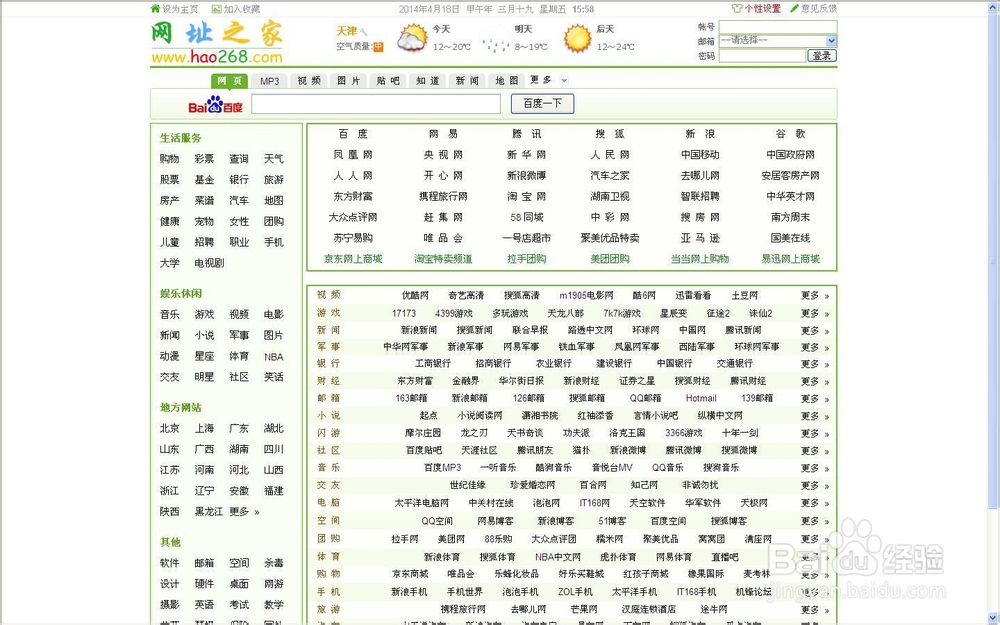Click the 意见反馈 pencil icon
The image size is (1000, 625).
pos(794,8)
